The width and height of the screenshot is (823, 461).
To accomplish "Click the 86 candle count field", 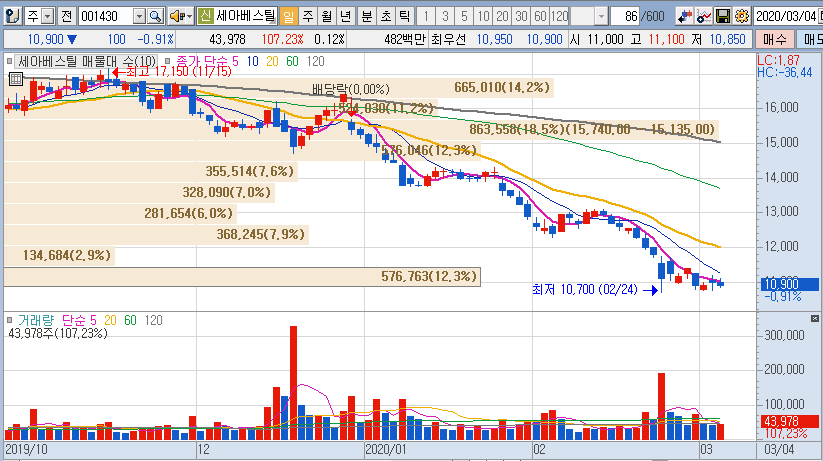I will 626,17.
